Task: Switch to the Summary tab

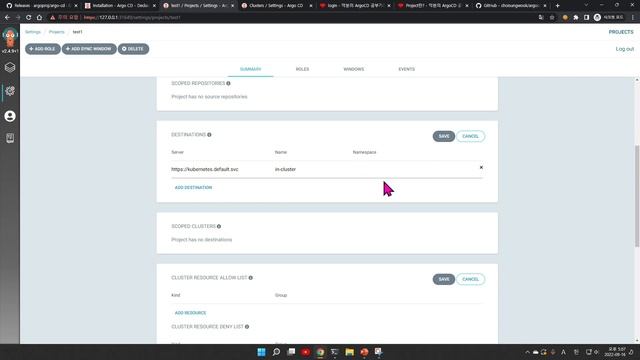Action: tap(251, 69)
